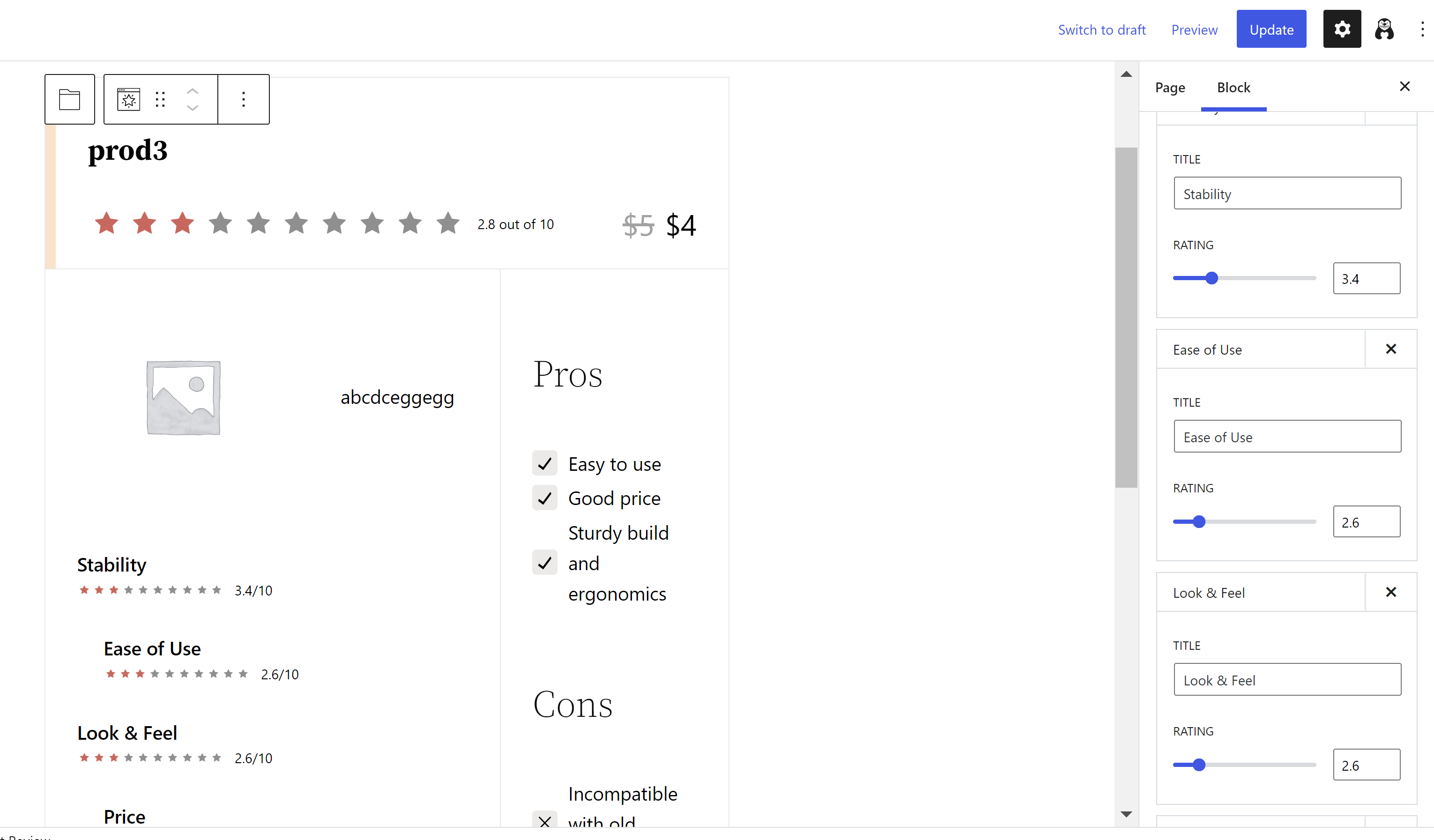Screen dimensions: 1434x840
Task: Remove the Ease of Use section
Action: tap(1391, 349)
